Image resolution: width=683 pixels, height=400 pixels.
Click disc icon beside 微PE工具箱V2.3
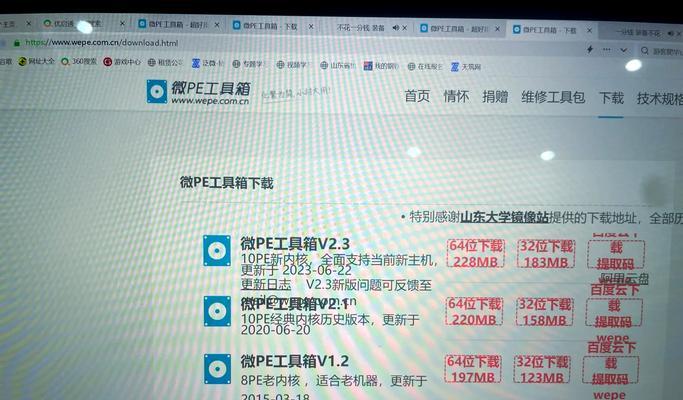[x=217, y=251]
